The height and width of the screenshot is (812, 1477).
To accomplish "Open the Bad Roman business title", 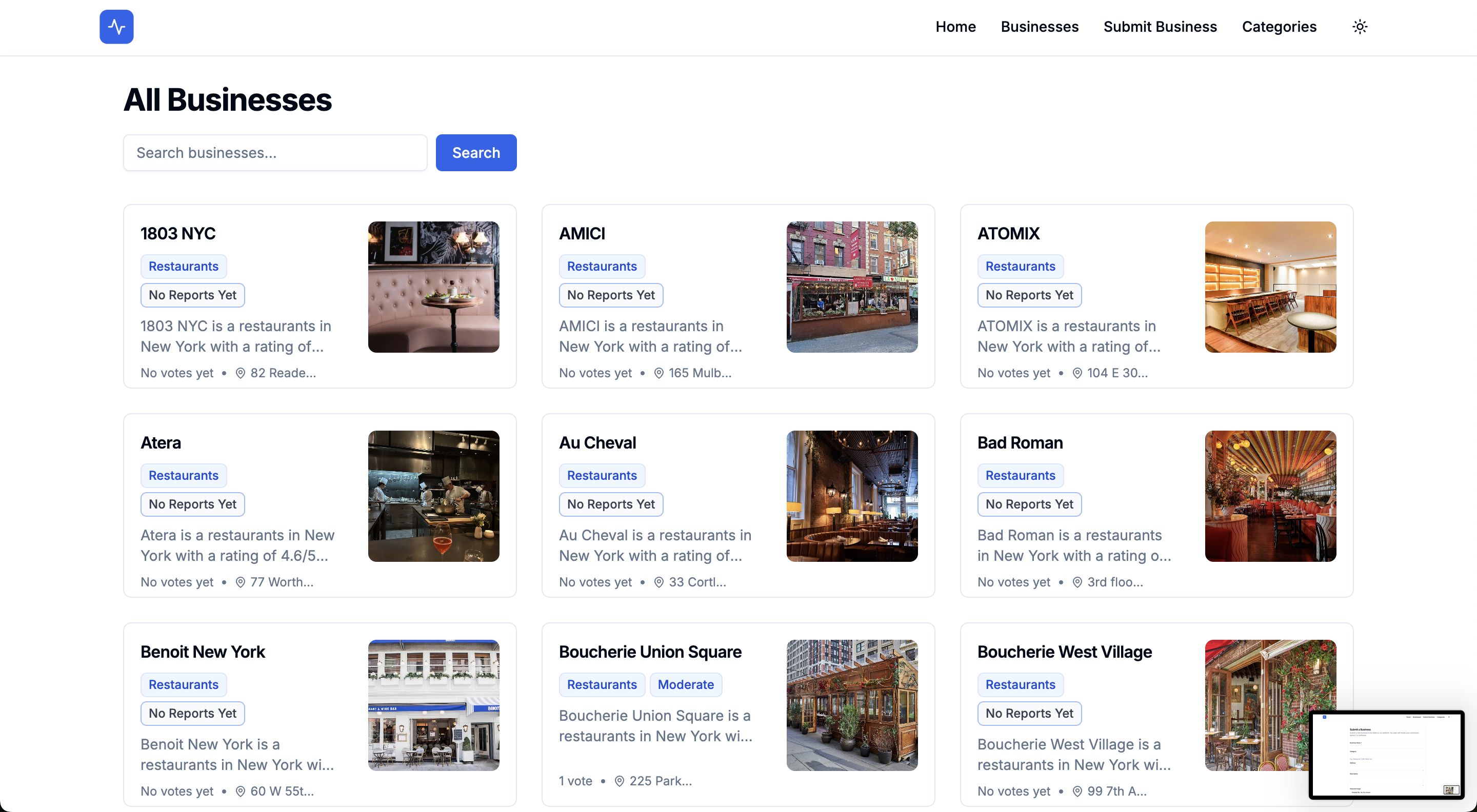I will [x=1020, y=443].
